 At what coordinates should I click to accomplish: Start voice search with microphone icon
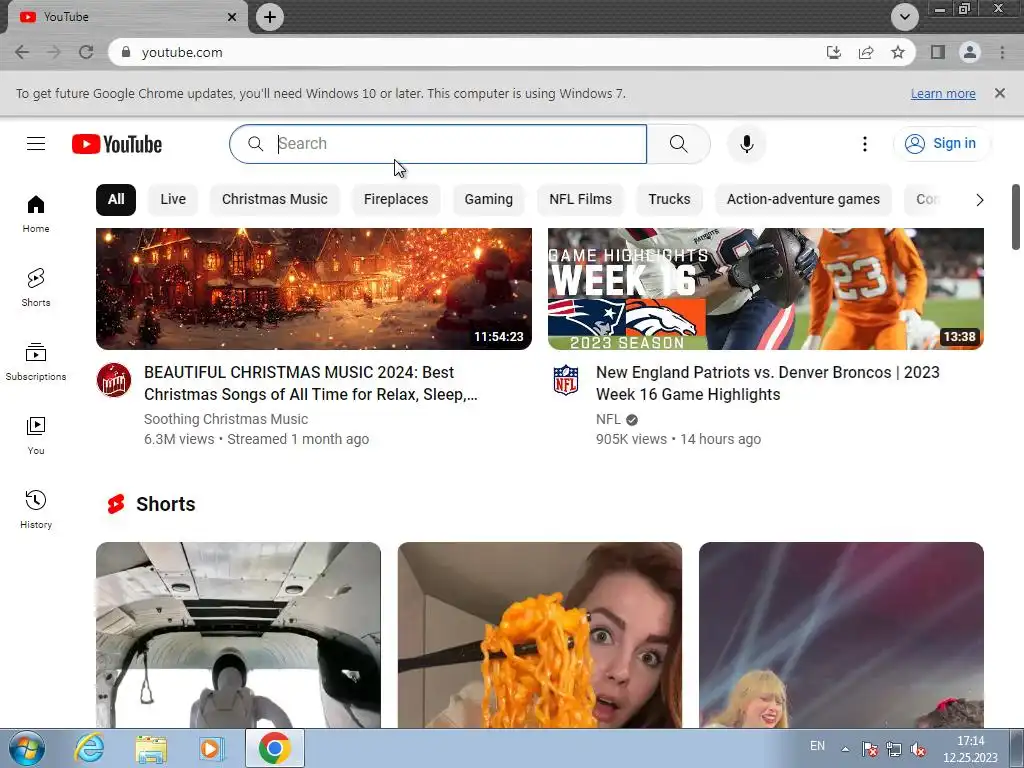point(746,144)
